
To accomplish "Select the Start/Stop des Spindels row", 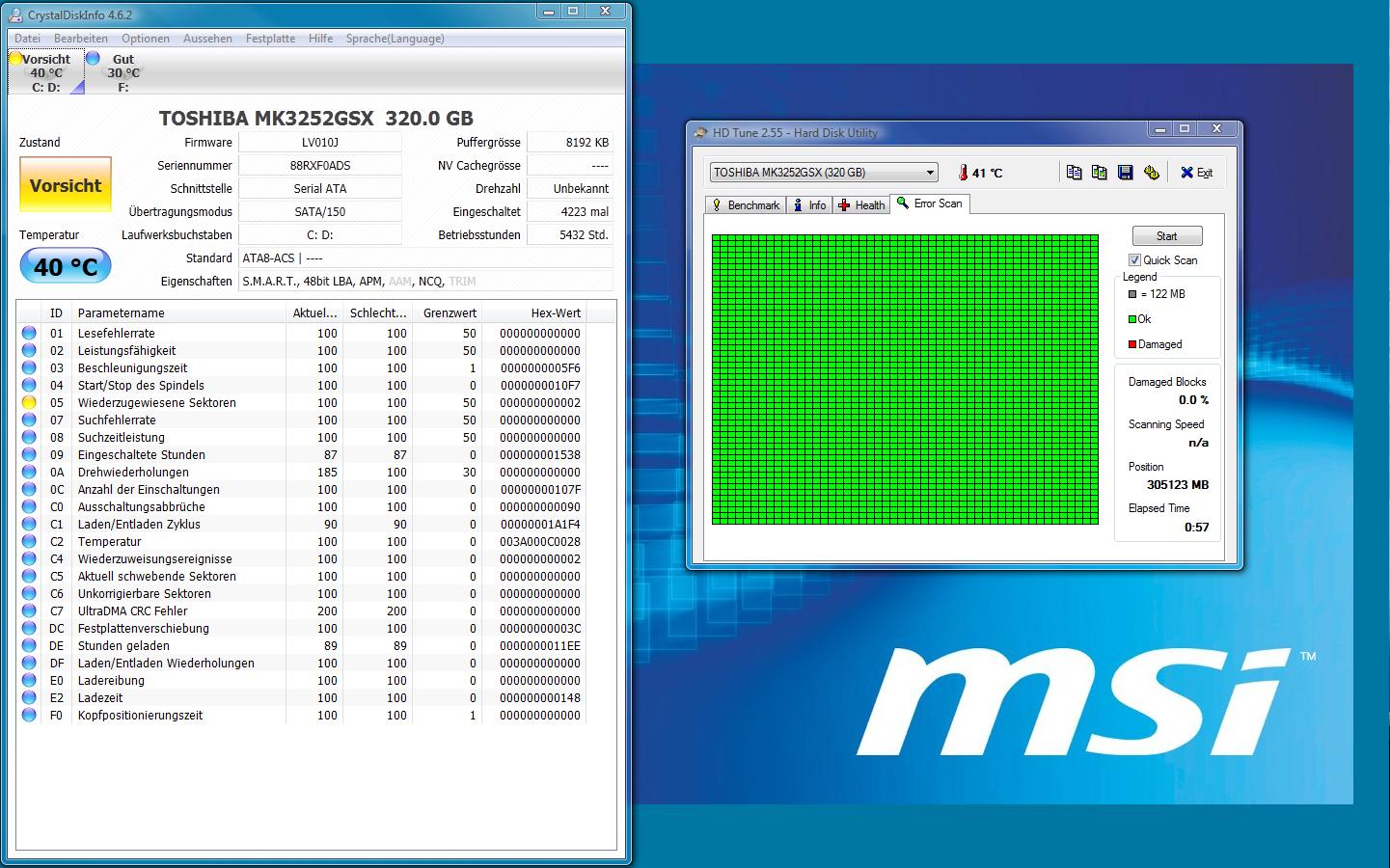I will (301, 385).
